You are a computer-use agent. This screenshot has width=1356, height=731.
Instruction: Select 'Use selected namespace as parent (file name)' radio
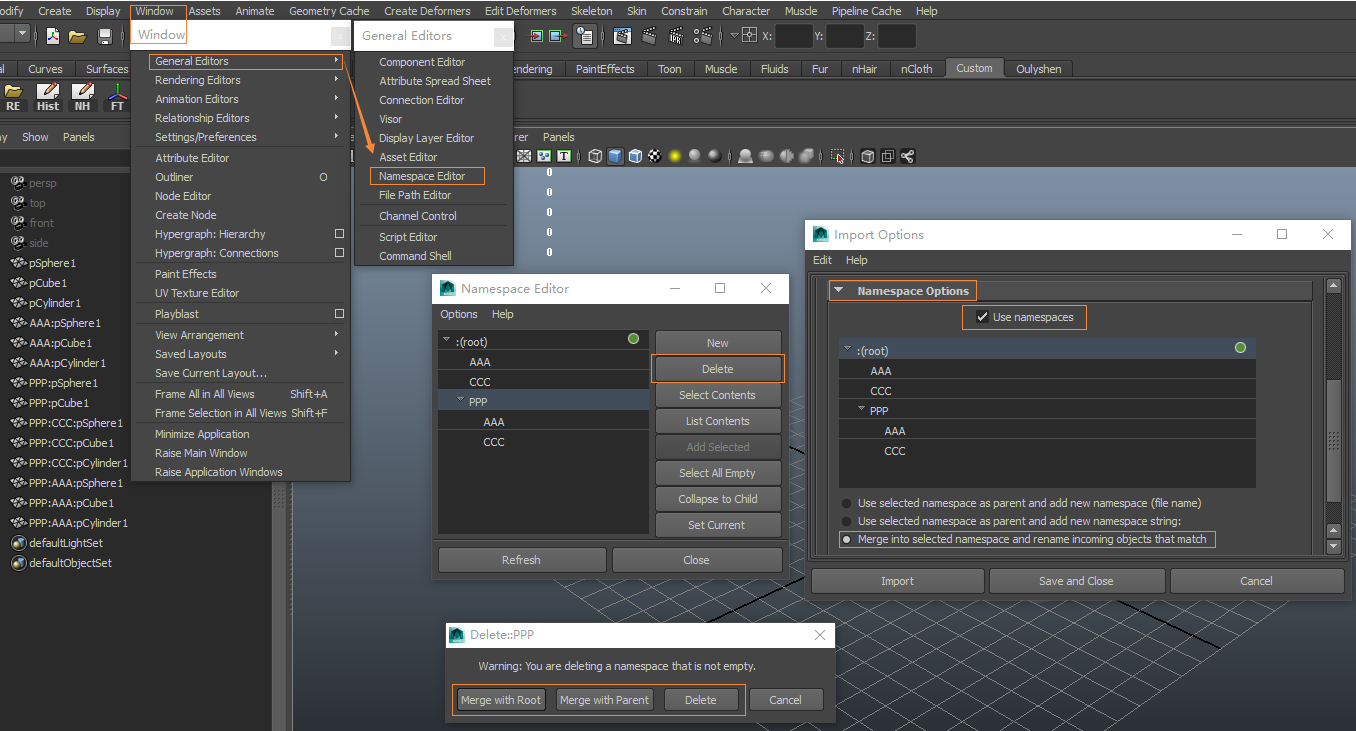point(847,504)
